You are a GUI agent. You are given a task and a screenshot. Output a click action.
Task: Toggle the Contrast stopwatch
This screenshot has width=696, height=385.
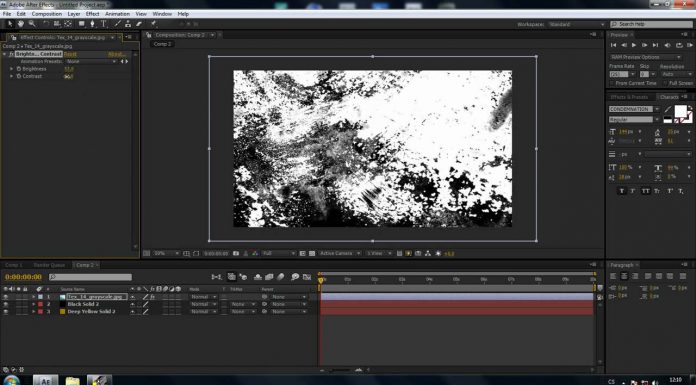click(19, 76)
